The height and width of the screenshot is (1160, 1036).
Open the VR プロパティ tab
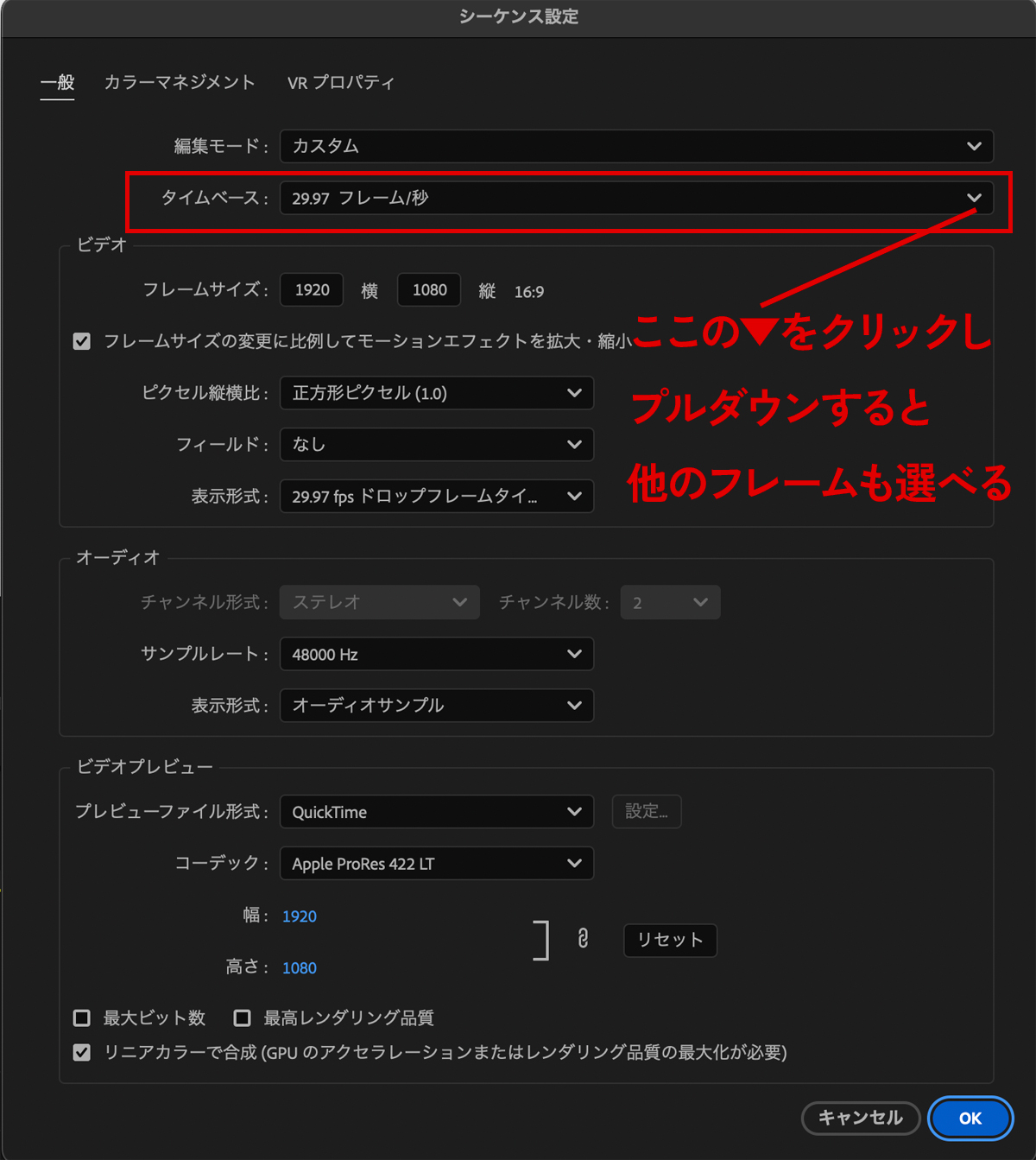point(340,82)
